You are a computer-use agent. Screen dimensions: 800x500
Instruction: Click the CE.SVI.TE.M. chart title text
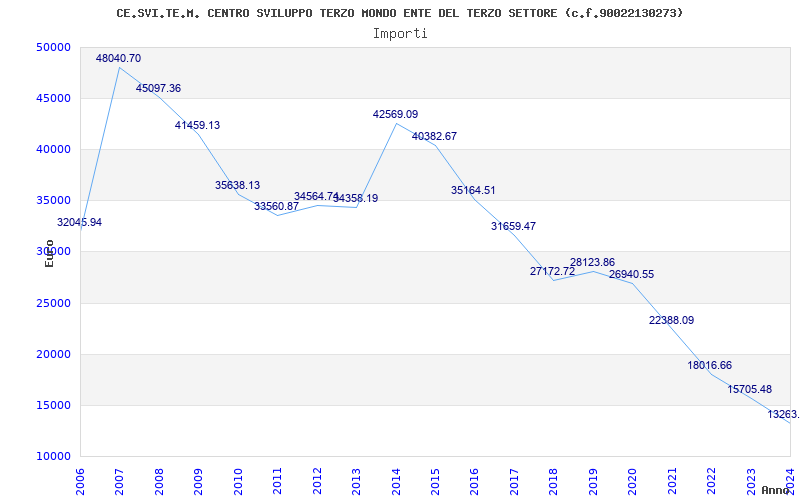click(x=400, y=13)
